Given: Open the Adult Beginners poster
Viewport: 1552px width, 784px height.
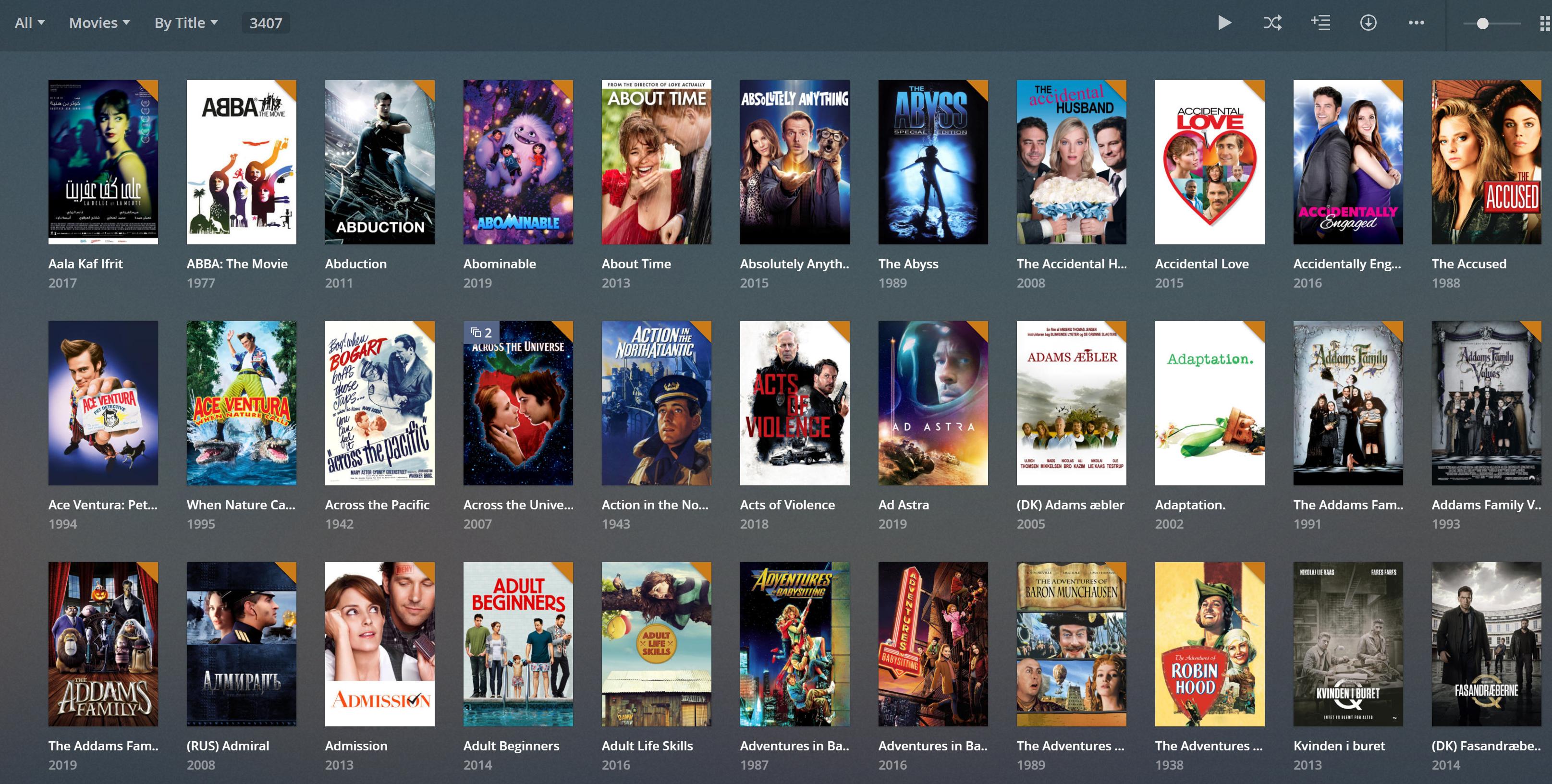Looking at the screenshot, I should [x=517, y=644].
